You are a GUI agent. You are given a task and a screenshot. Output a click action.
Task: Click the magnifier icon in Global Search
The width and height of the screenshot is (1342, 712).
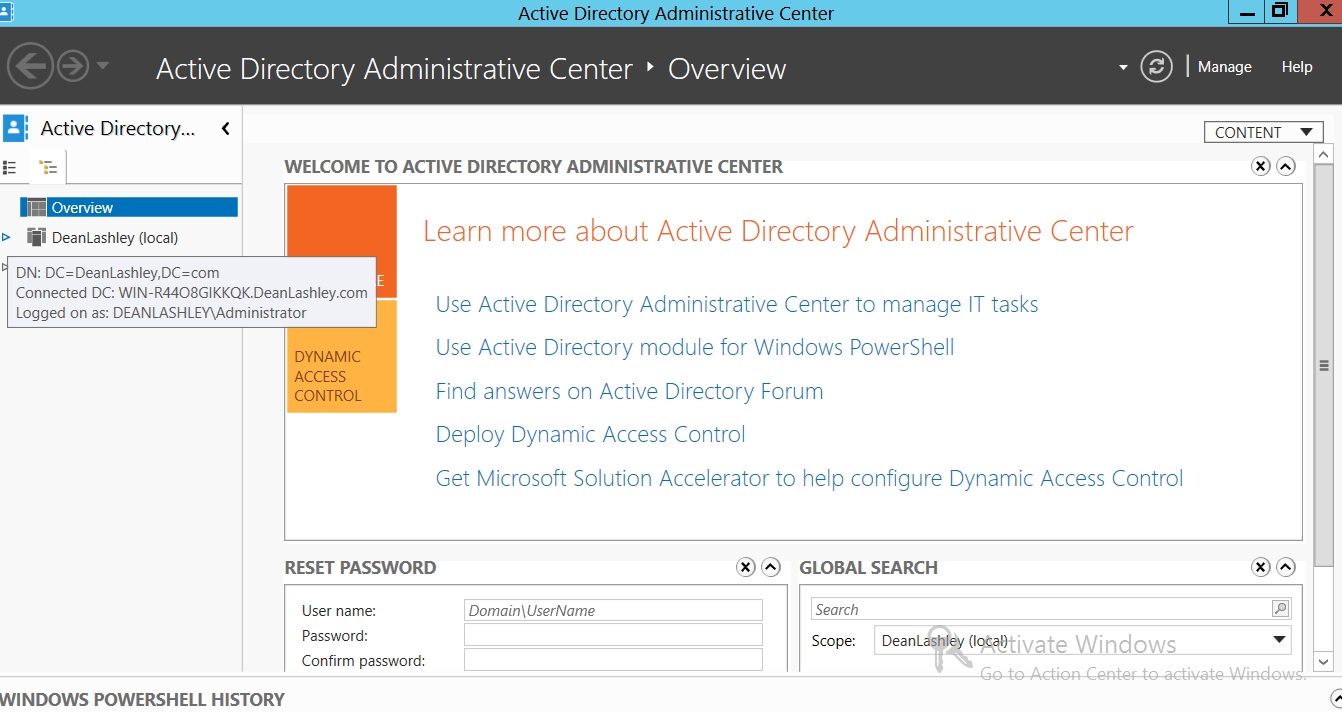click(1280, 609)
